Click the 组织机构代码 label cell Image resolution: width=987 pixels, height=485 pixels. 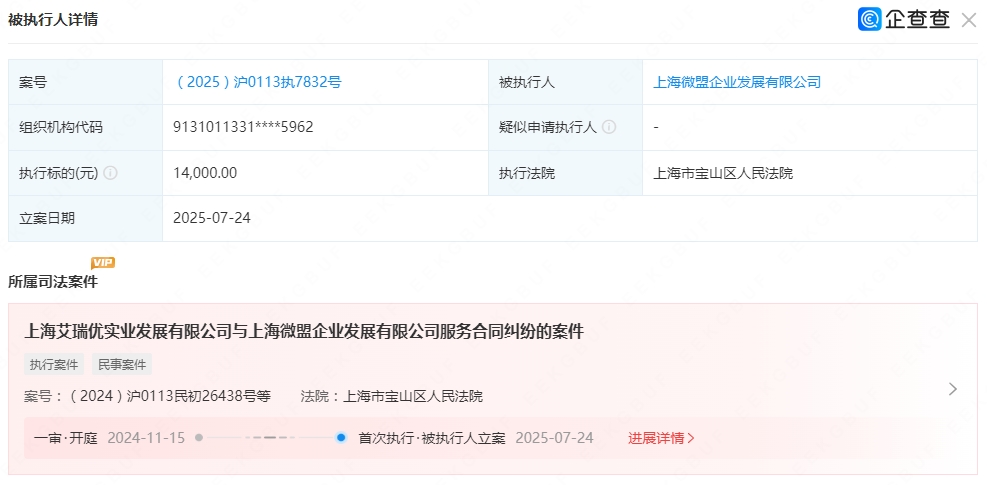coord(86,127)
